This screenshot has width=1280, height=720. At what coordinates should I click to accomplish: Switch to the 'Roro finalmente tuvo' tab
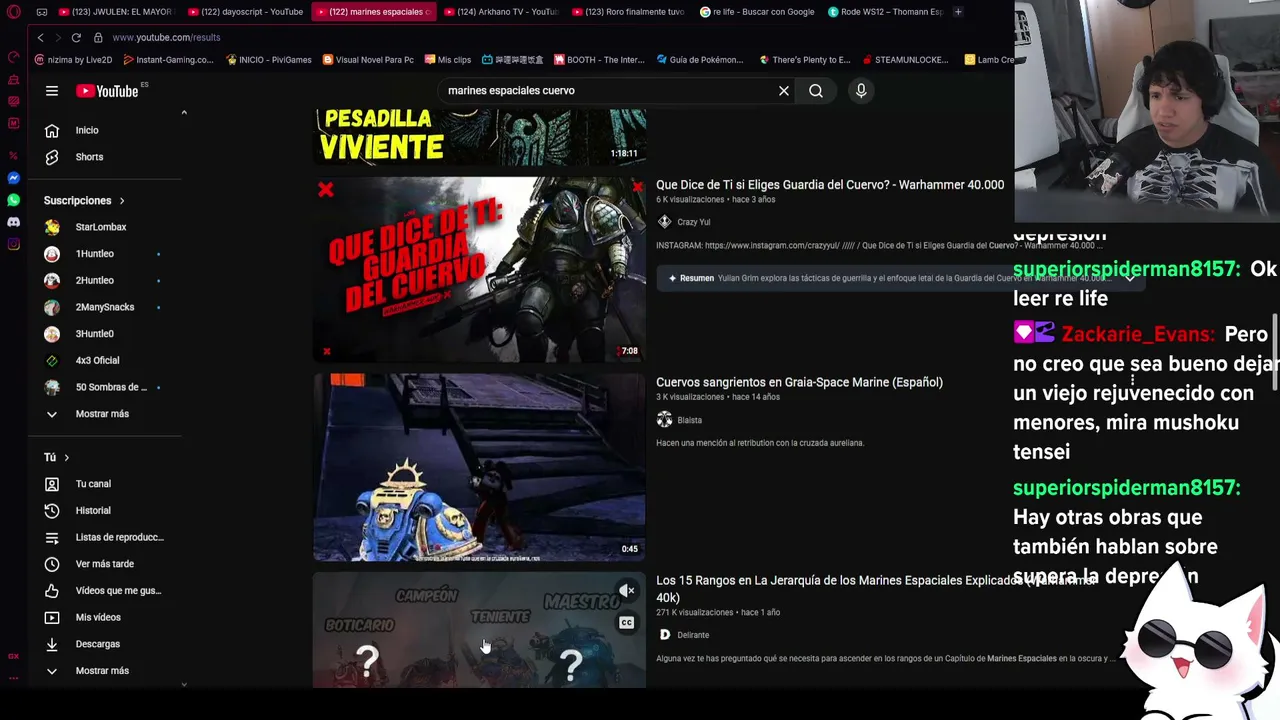coord(627,12)
